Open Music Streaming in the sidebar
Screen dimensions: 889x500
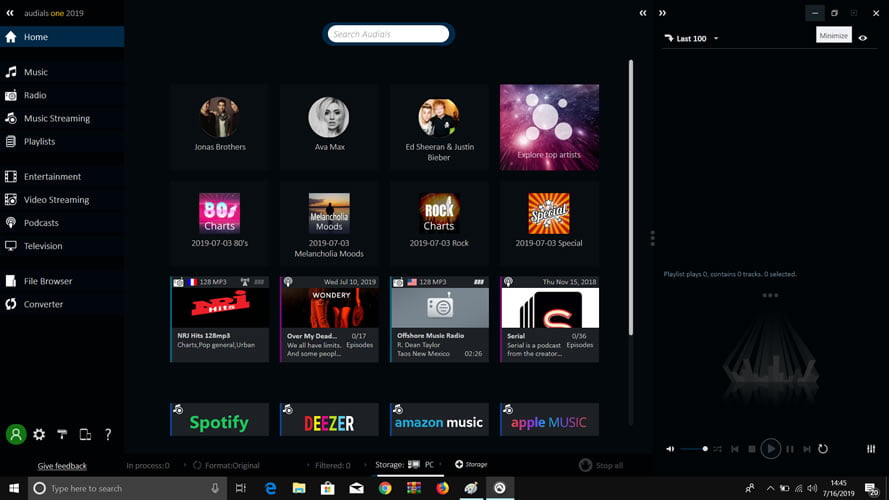pyautogui.click(x=56, y=118)
